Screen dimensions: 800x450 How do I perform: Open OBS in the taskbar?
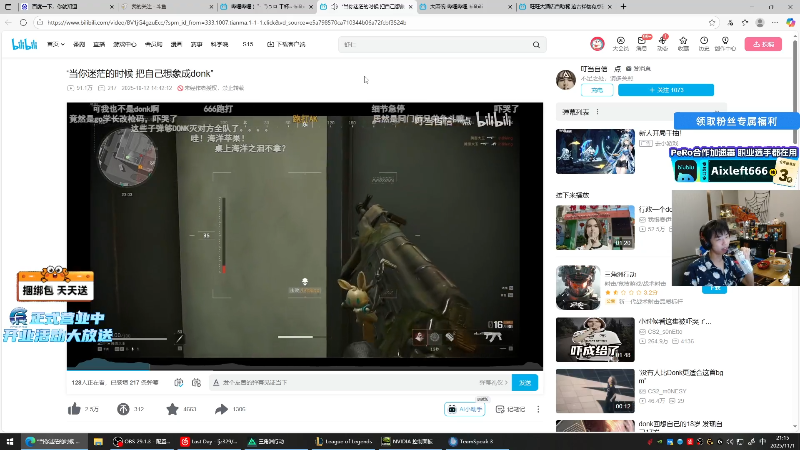141,442
